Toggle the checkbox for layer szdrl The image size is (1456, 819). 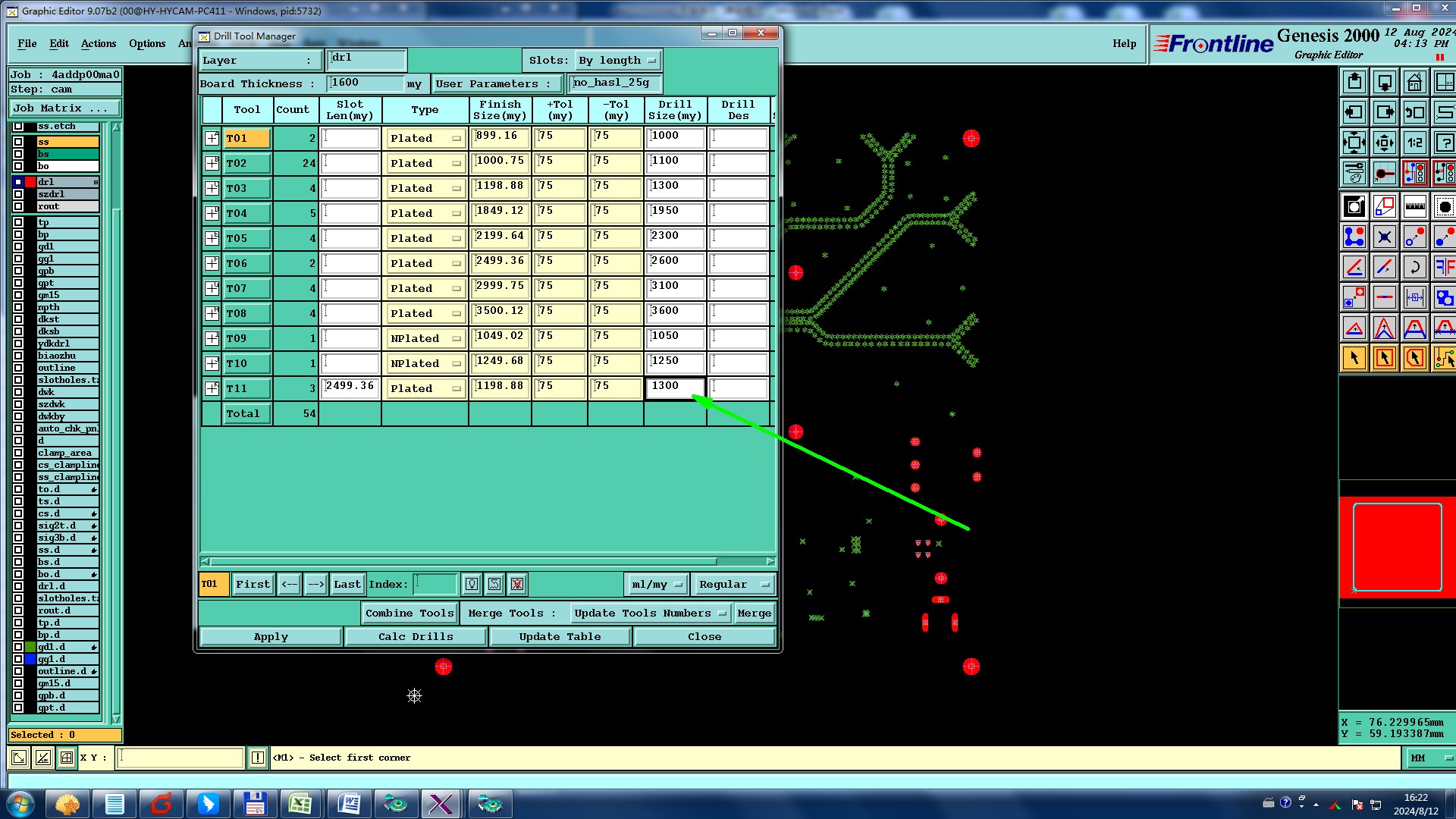(x=18, y=194)
